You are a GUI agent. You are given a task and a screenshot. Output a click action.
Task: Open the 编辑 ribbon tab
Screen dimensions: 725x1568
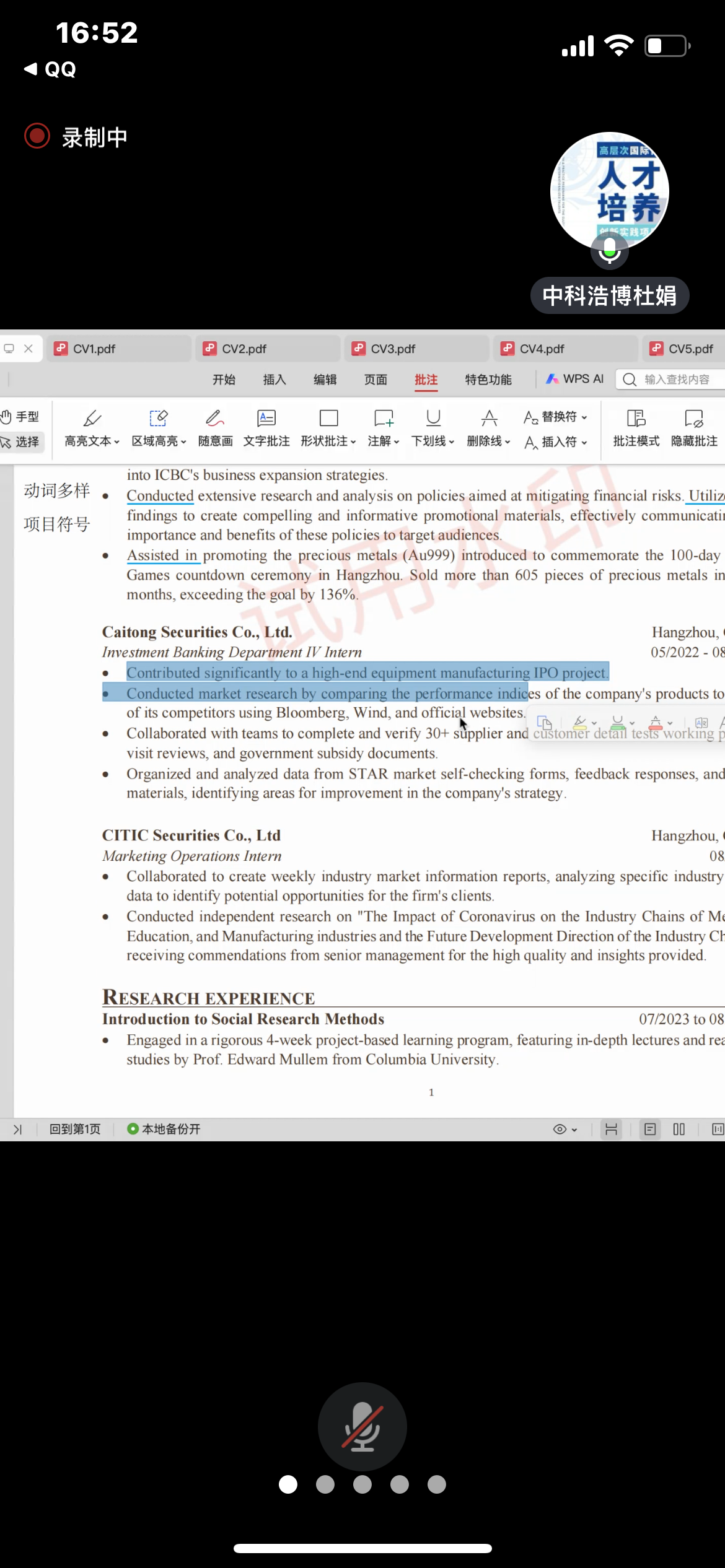pos(325,380)
